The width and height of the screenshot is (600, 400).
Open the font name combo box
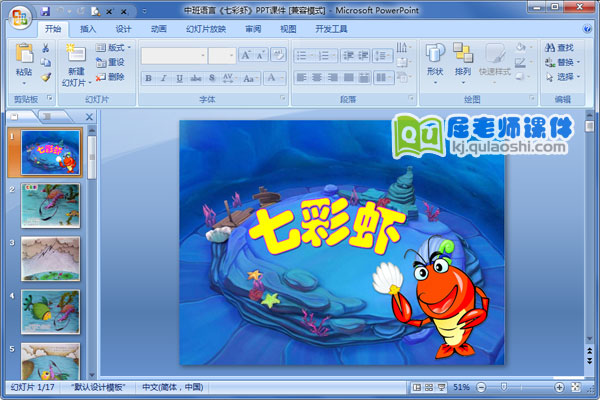point(174,56)
